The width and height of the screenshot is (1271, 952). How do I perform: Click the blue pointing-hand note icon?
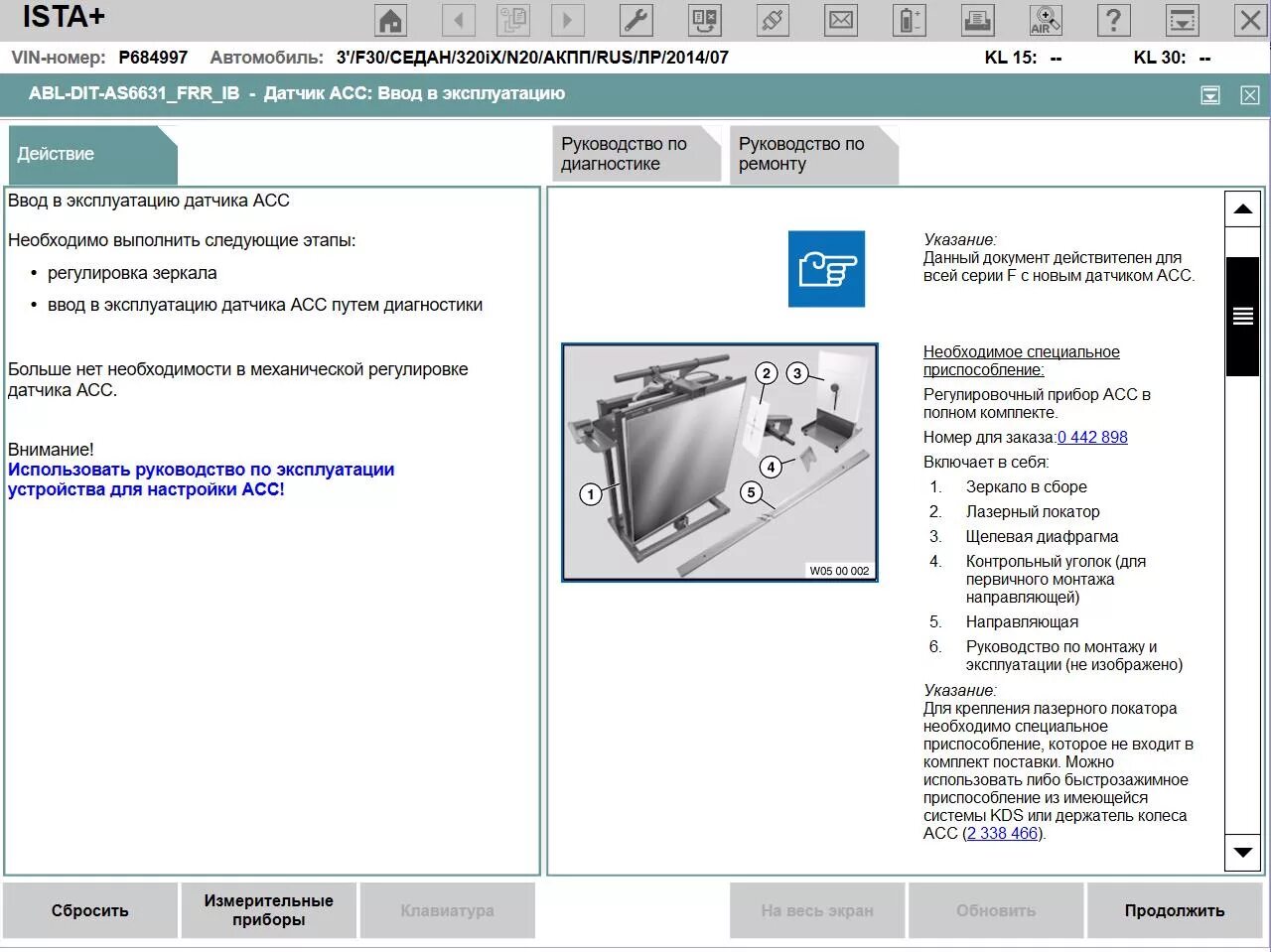pos(826,269)
